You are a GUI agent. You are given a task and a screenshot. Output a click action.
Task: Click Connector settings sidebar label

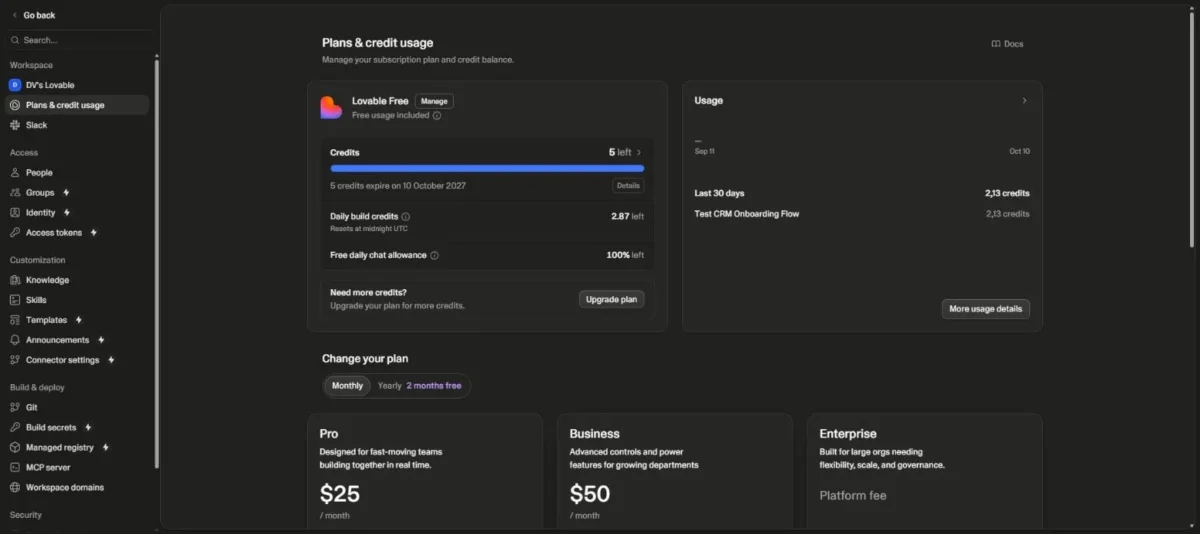click(x=62, y=360)
